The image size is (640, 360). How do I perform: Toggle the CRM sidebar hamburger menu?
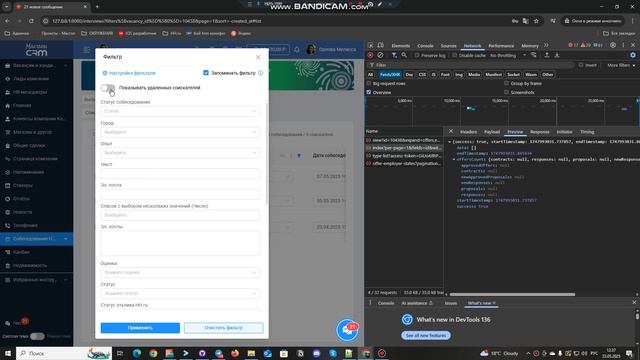point(87,49)
